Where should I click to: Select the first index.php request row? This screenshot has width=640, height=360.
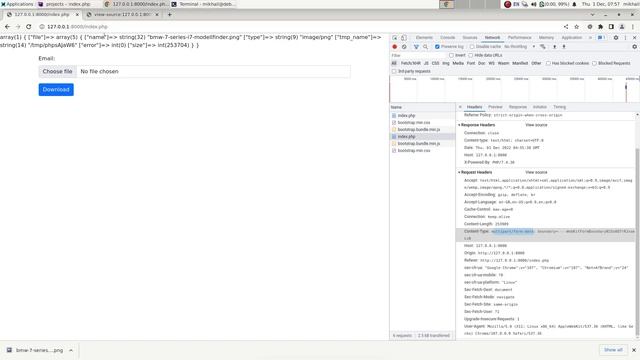click(422, 116)
